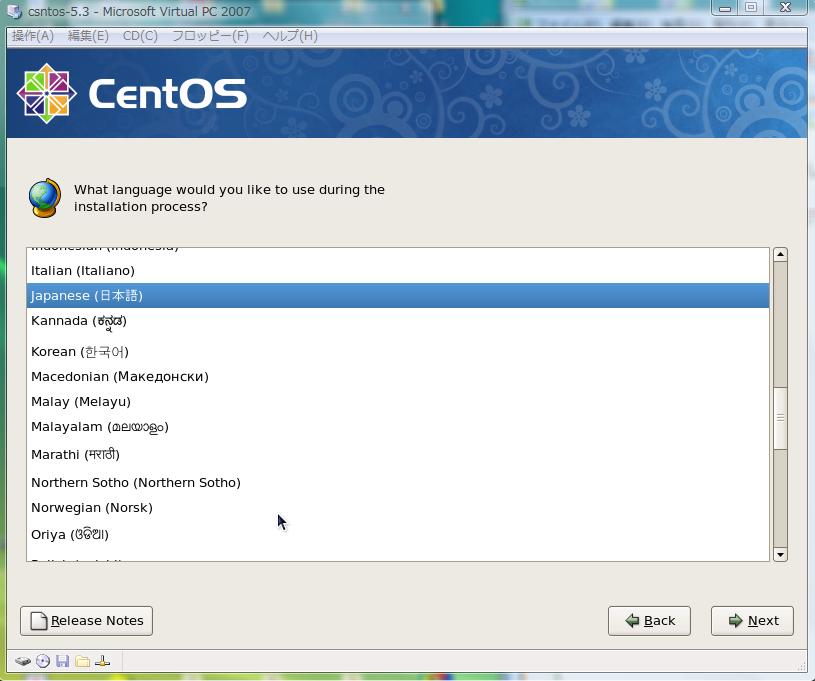Open the ヘルプ(H) menu
The height and width of the screenshot is (681, 815).
pyautogui.click(x=290, y=36)
